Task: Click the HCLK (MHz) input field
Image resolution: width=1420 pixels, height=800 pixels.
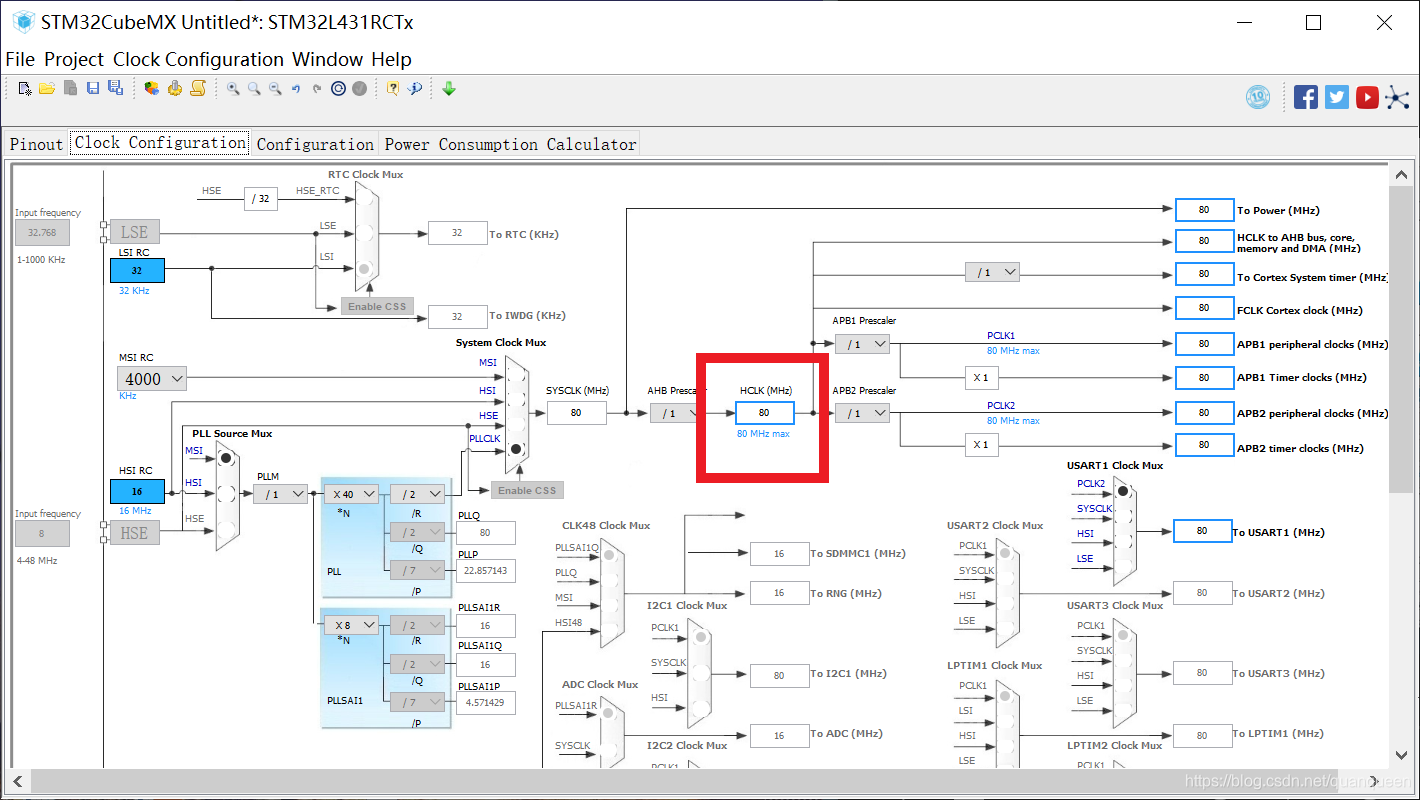Action: point(765,413)
